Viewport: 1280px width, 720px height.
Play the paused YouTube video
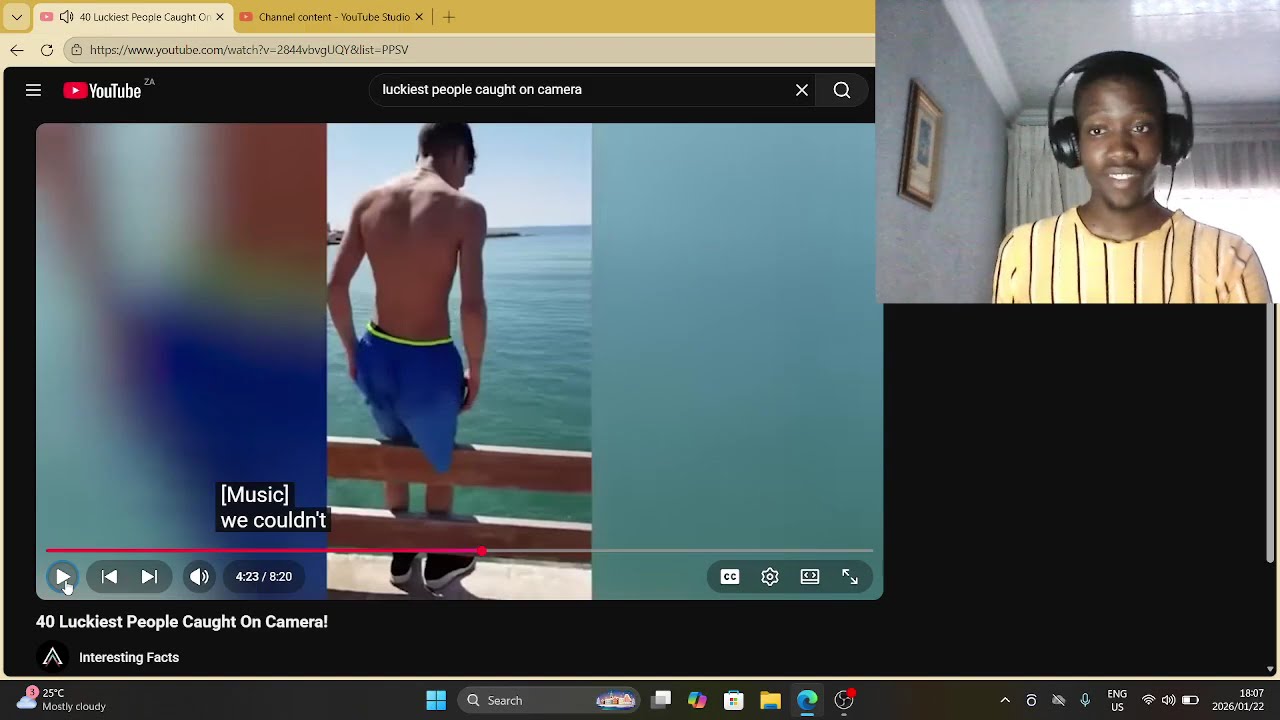(62, 577)
